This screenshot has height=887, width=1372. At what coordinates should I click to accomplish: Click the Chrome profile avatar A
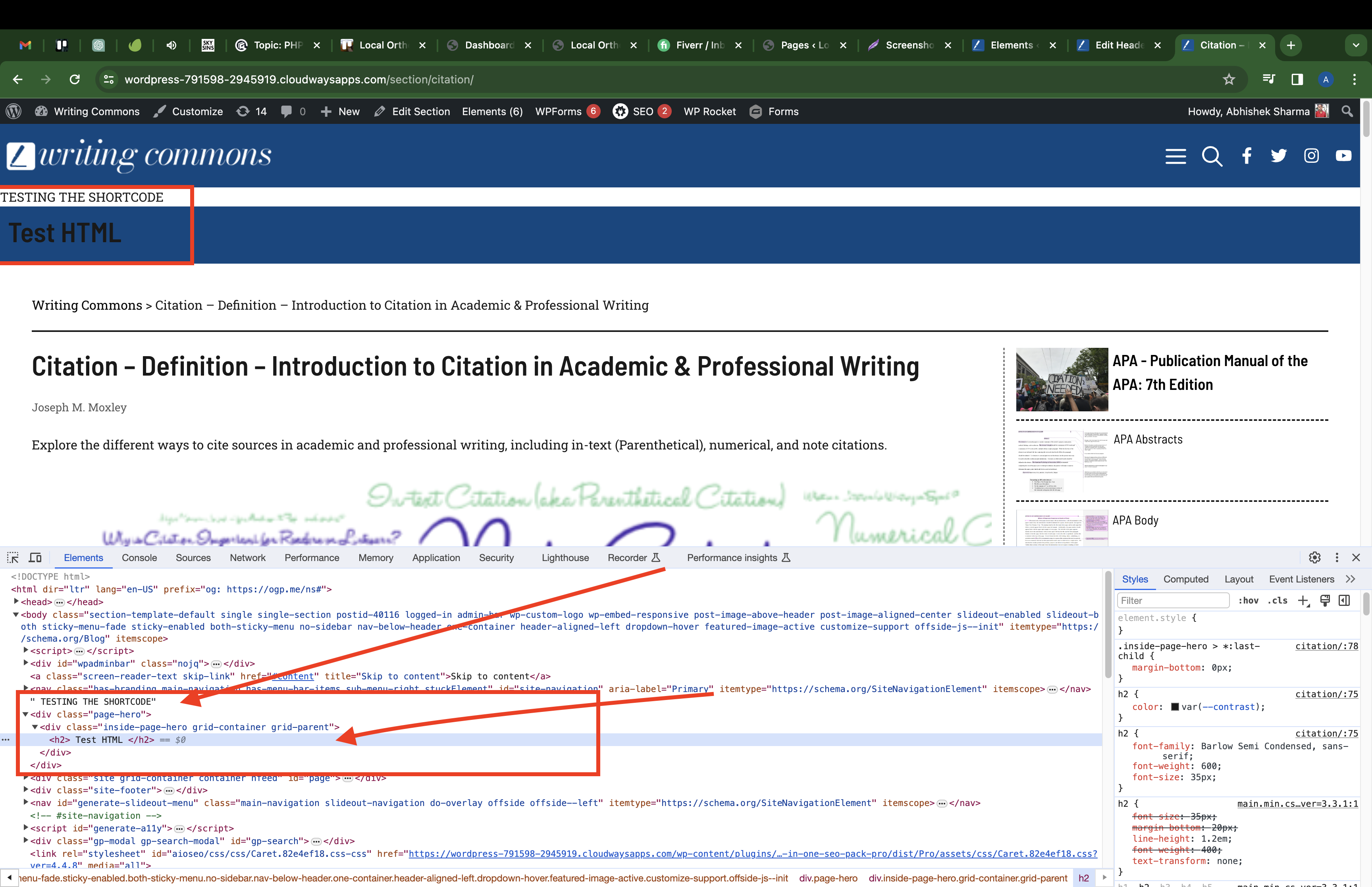1326,79
